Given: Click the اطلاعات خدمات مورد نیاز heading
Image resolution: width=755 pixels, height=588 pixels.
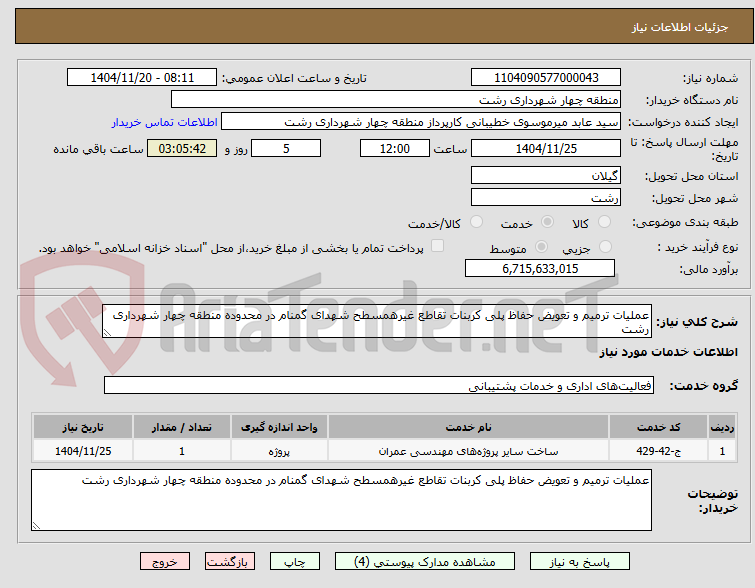Looking at the screenshot, I should click(x=668, y=352).
